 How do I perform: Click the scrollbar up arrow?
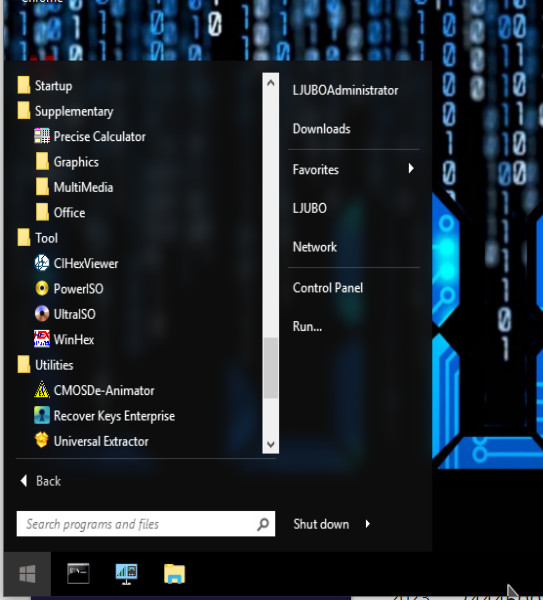271,83
